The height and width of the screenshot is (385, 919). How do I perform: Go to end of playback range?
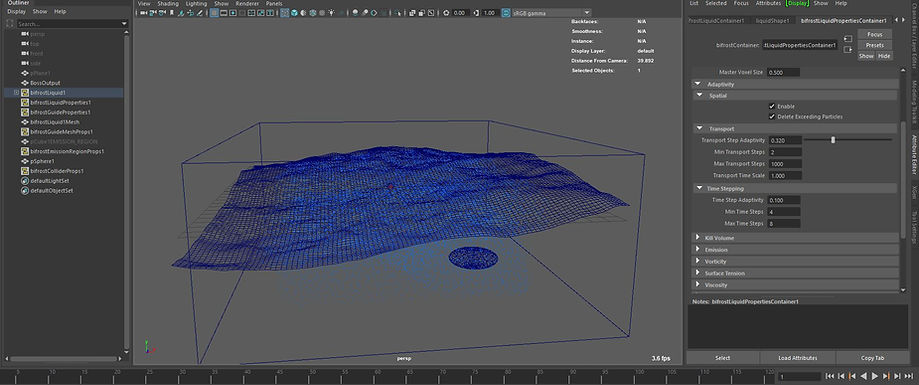pos(908,376)
